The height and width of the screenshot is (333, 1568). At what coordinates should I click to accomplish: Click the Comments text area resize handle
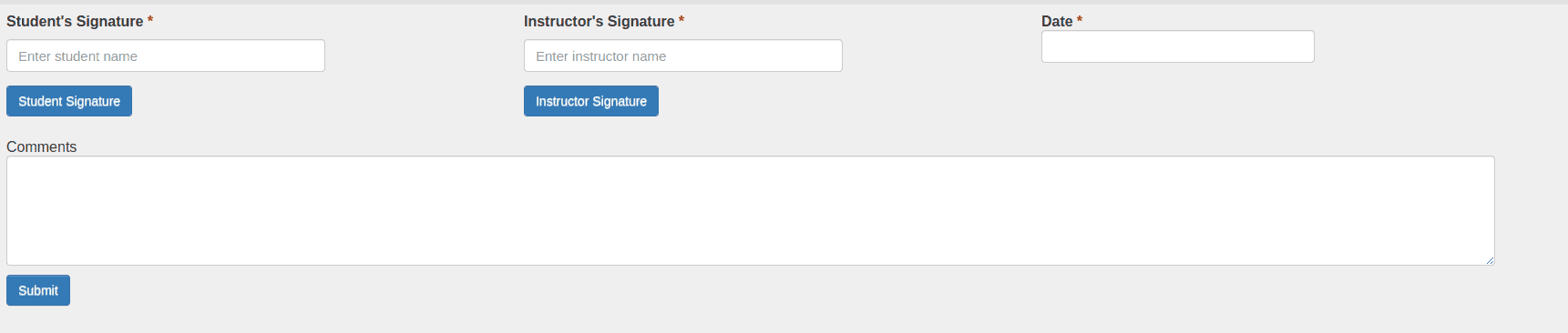1490,260
